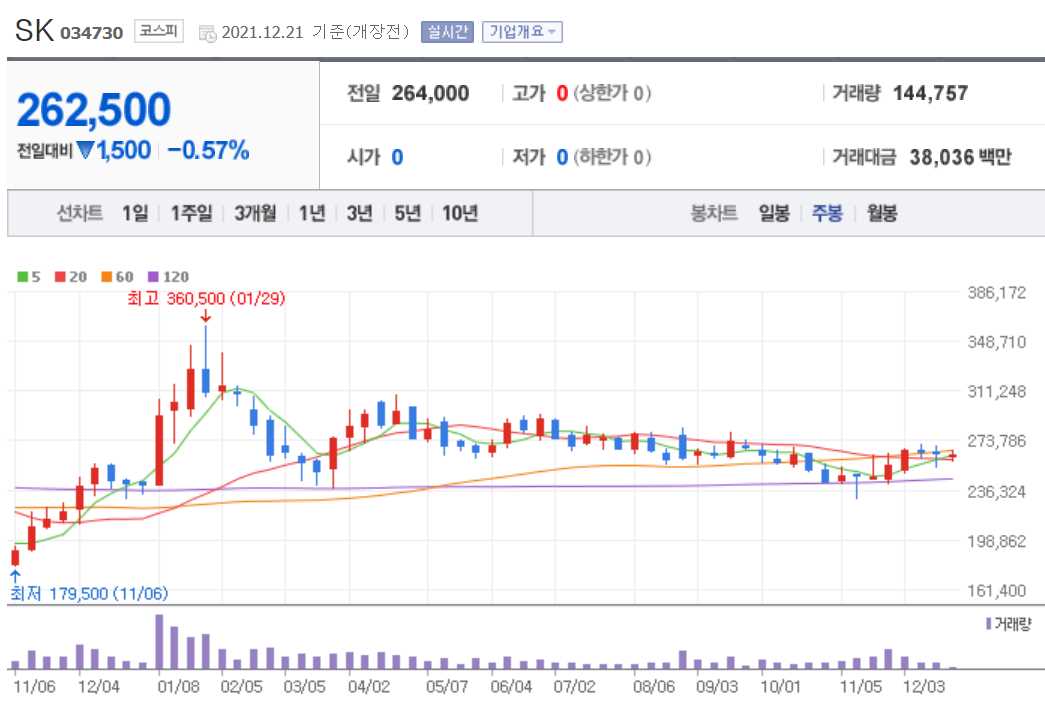1045x702 pixels.
Task: Click the red 20-period moving average icon
Action: 58,276
